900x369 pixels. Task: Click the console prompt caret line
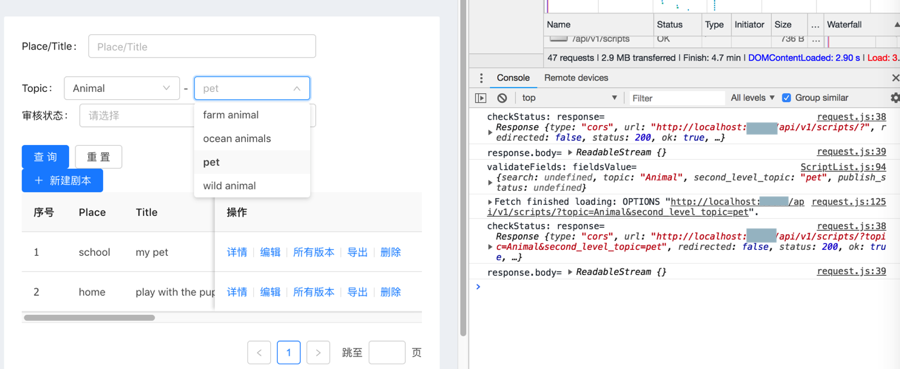pyautogui.click(x=684, y=286)
